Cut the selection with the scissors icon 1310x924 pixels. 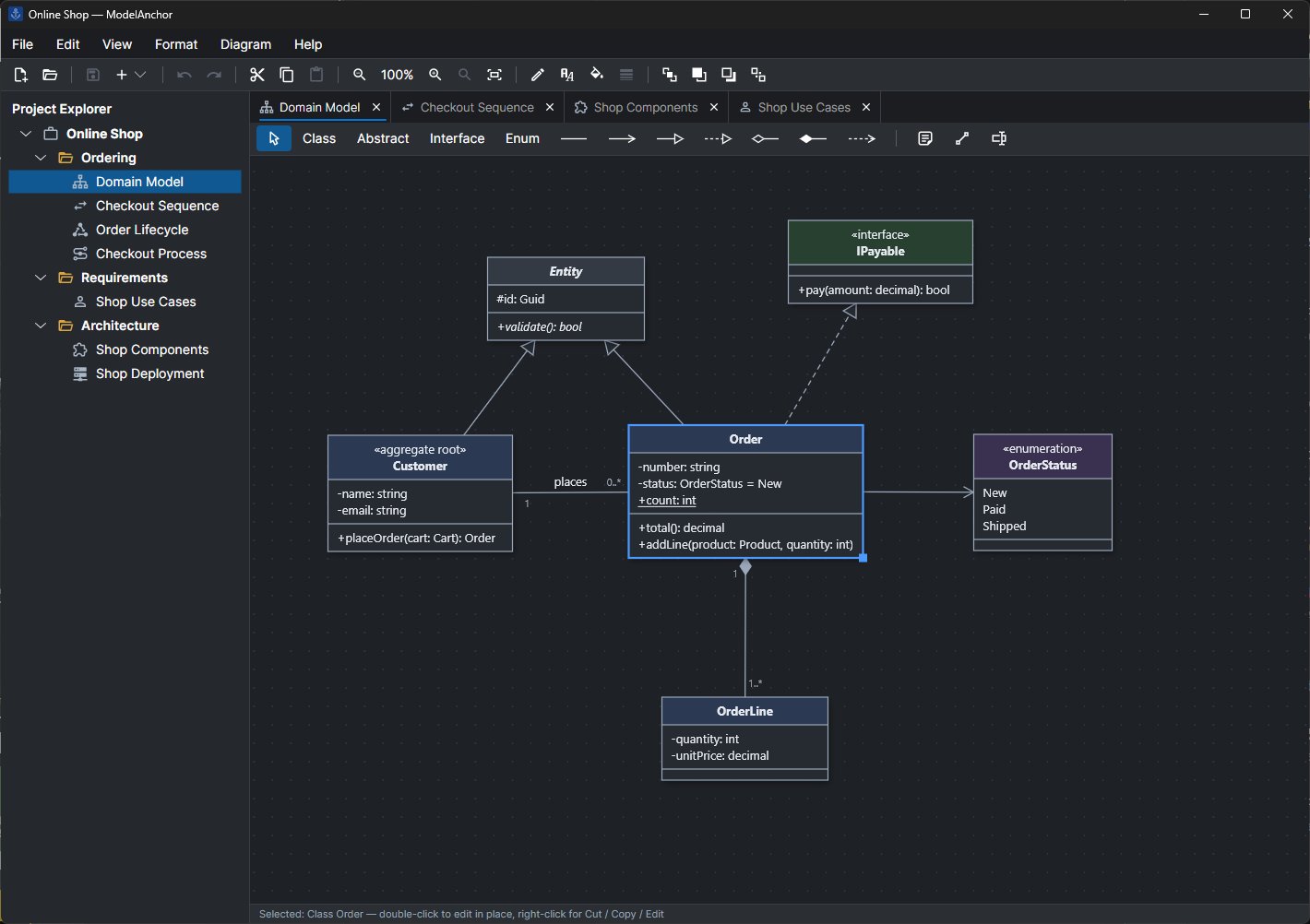[257, 75]
